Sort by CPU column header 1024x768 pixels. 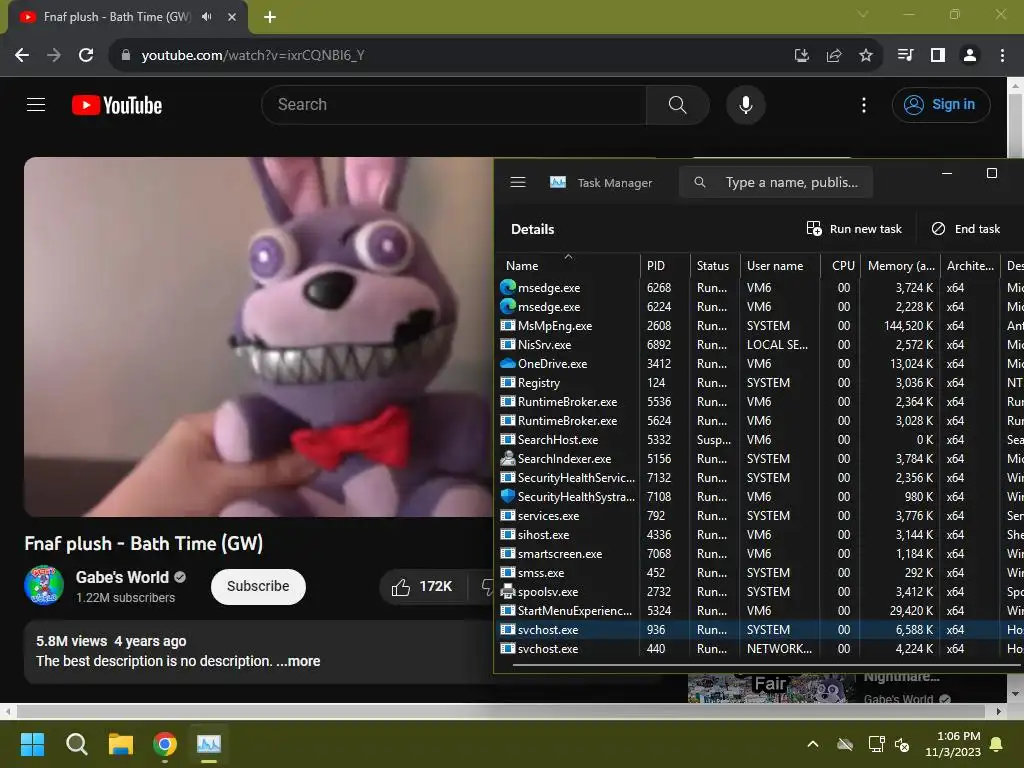tap(841, 265)
